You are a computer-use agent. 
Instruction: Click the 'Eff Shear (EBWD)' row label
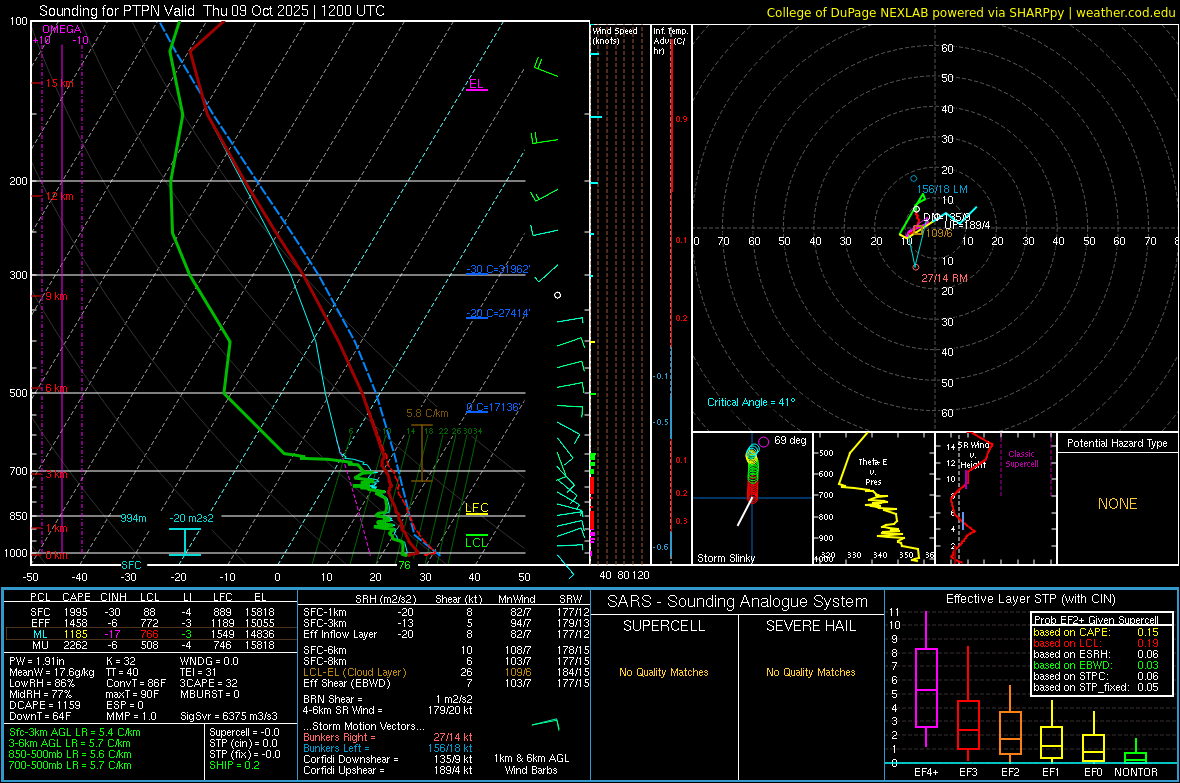pos(347,684)
